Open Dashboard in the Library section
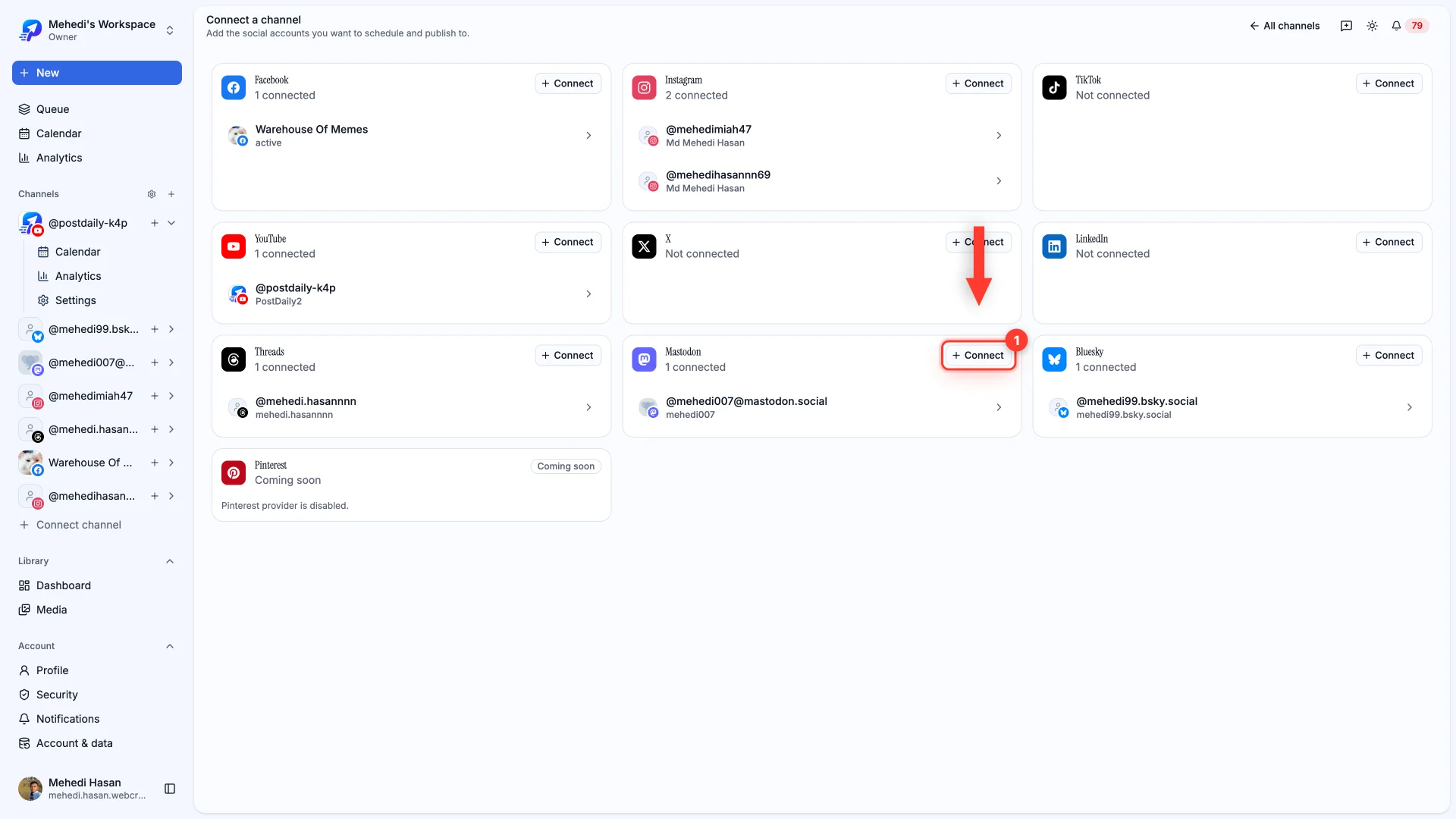This screenshot has height=819, width=1456. pyautogui.click(x=97, y=585)
